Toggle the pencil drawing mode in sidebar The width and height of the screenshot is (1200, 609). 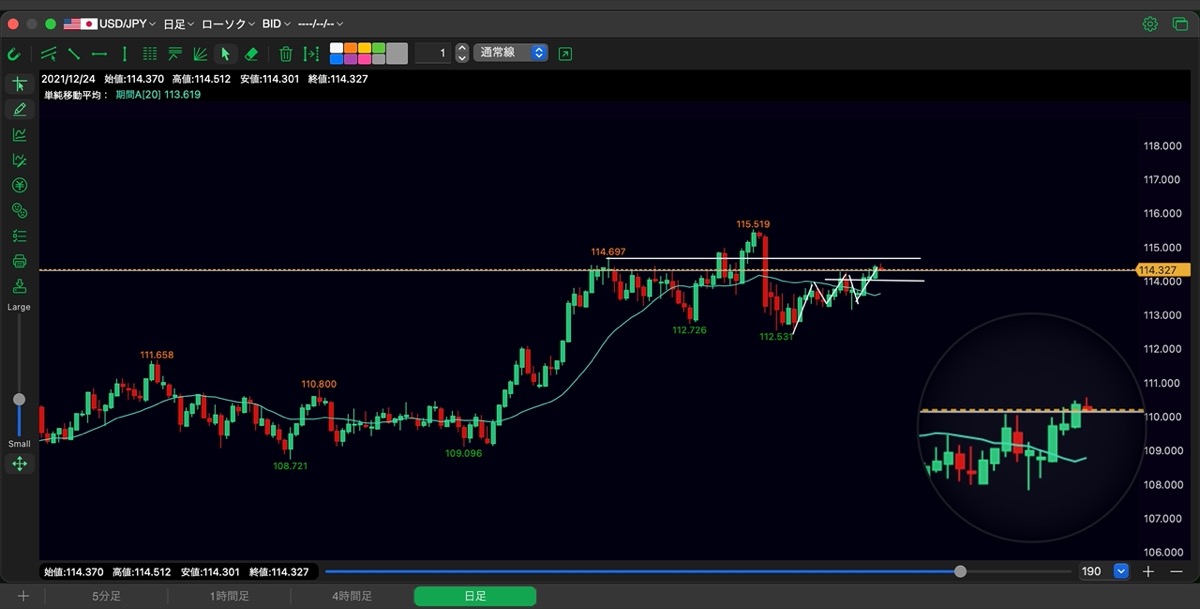(x=19, y=109)
